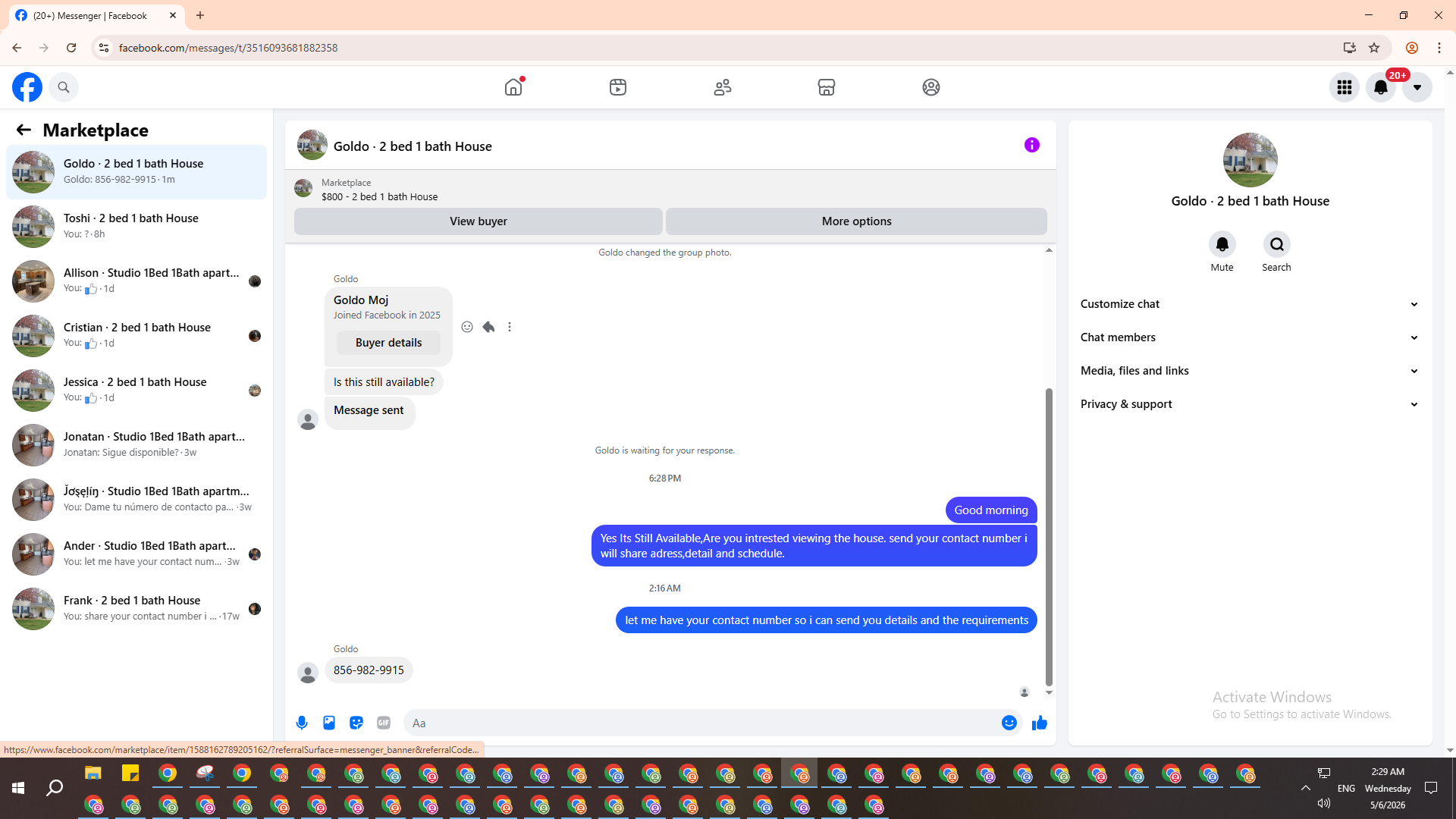The image size is (1456, 819).
Task: Open the Toshi 2 bed 1 bath chat
Action: coord(136,227)
